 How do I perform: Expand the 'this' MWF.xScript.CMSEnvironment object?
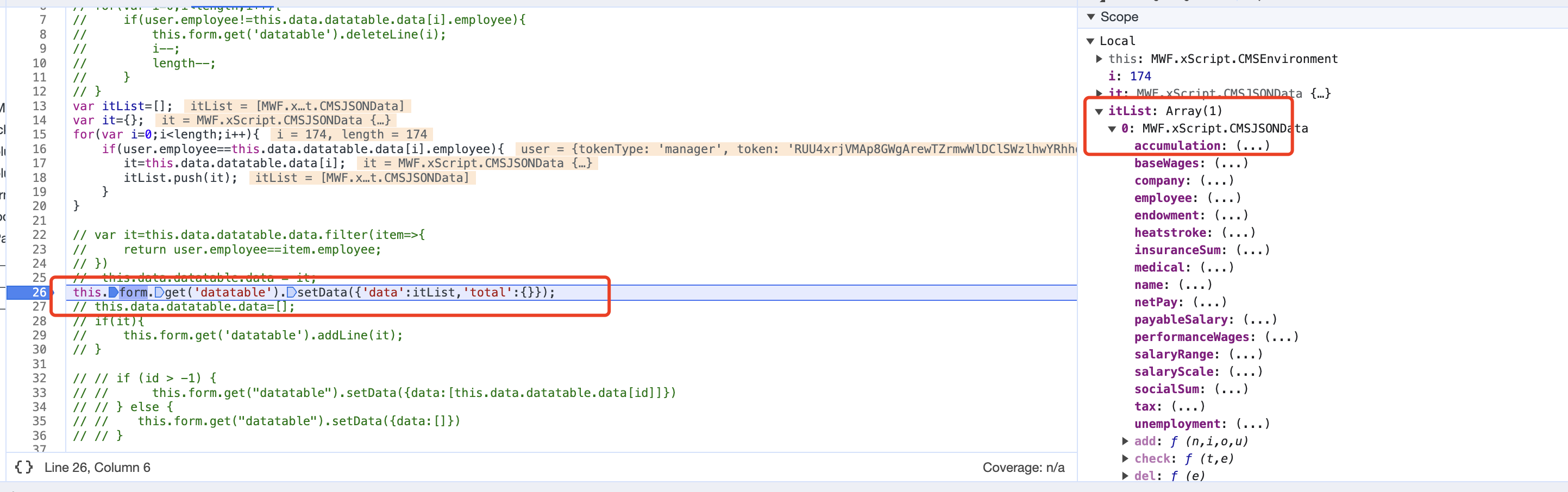[x=1099, y=59]
